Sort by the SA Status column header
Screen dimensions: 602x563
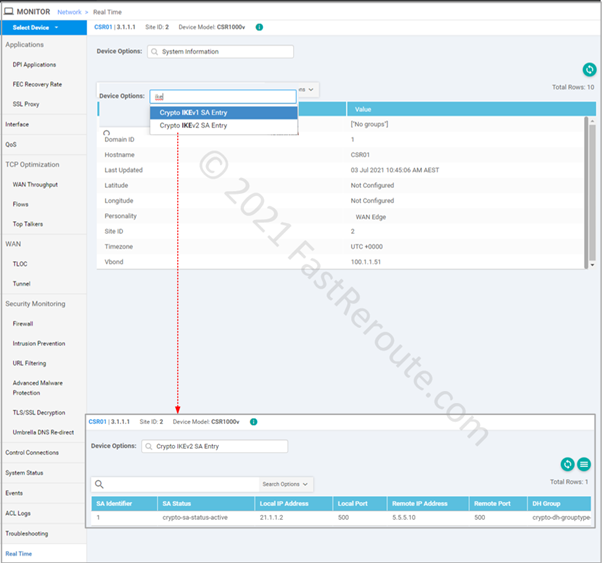click(x=177, y=503)
